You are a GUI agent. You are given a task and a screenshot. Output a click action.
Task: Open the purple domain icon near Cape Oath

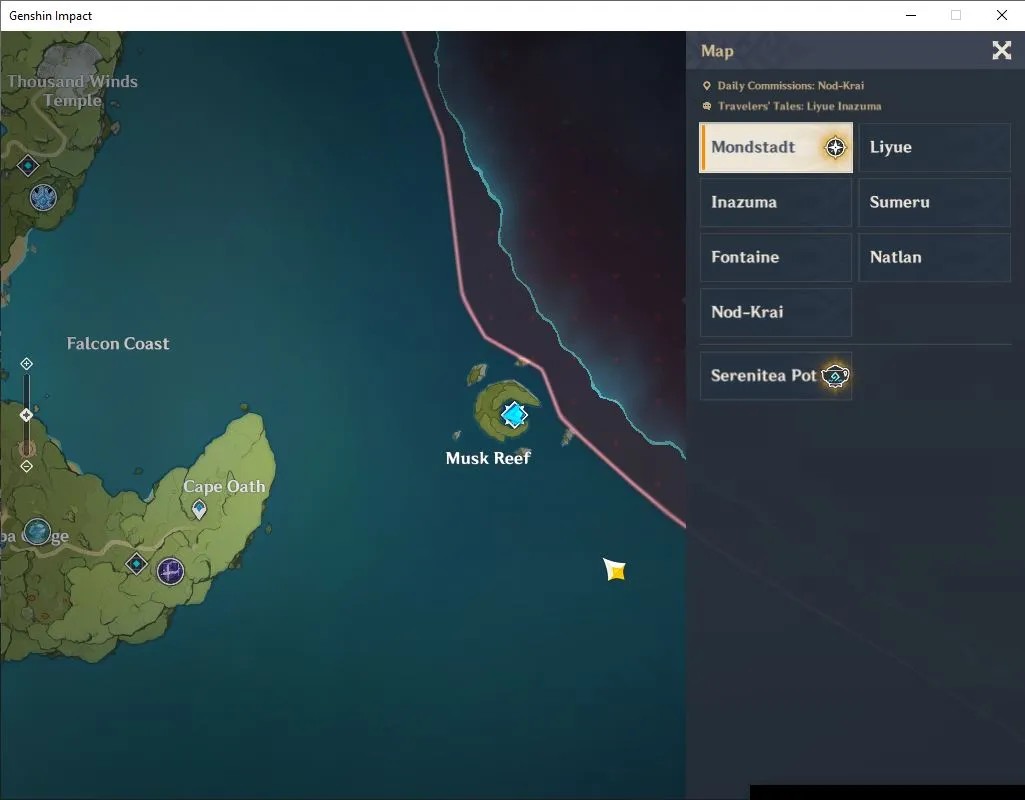pos(171,571)
